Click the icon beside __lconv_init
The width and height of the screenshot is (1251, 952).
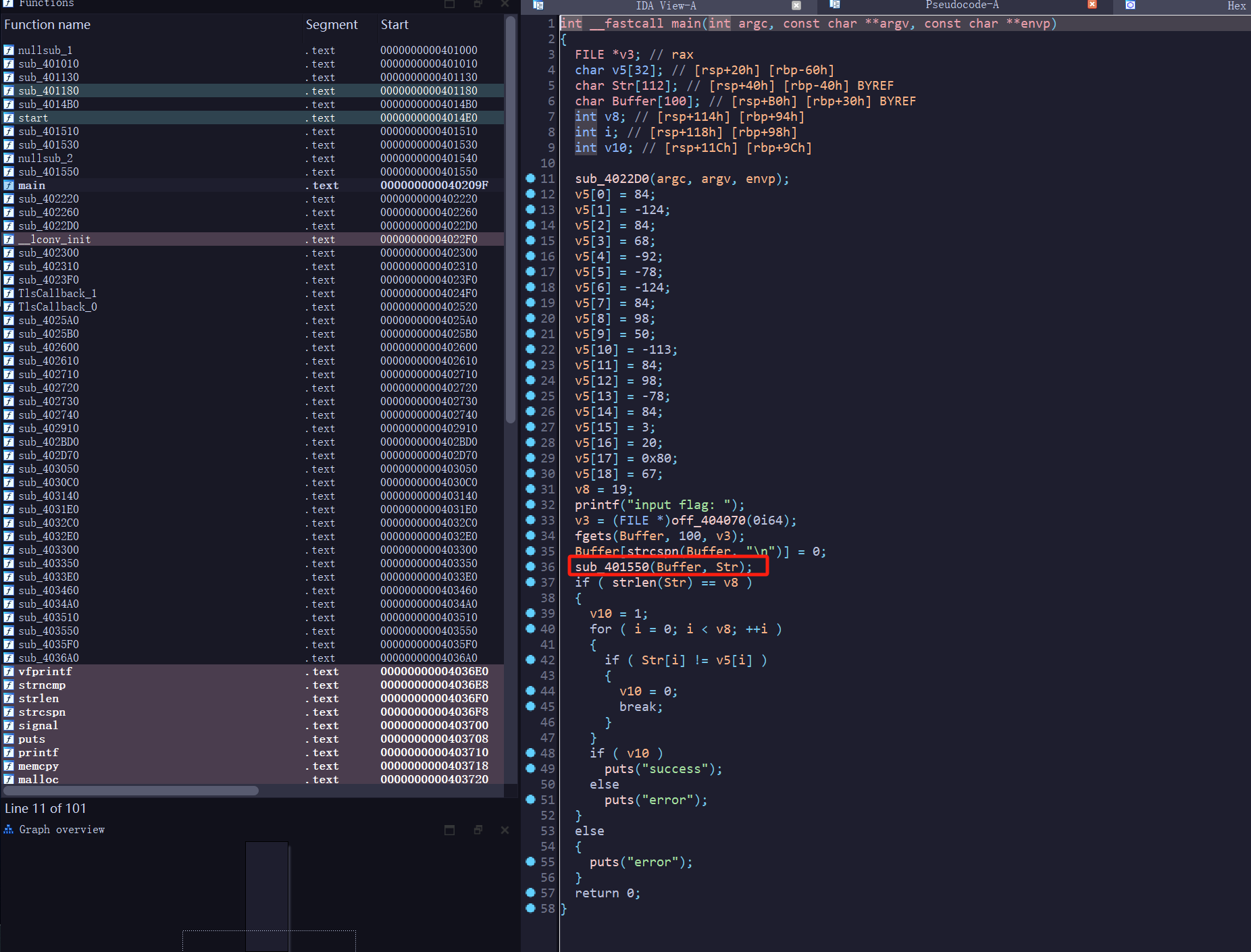click(9, 239)
